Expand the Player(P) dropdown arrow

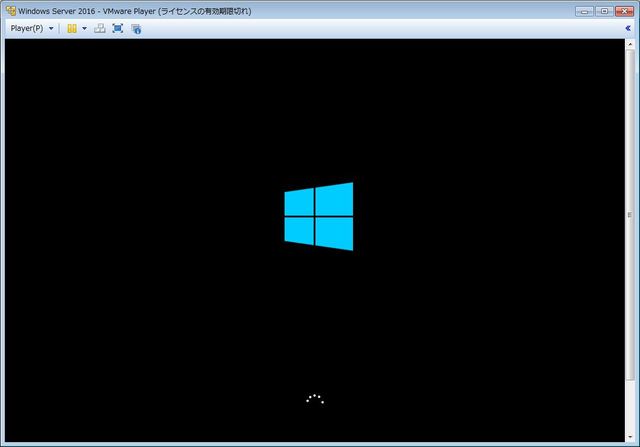pyautogui.click(x=51, y=29)
